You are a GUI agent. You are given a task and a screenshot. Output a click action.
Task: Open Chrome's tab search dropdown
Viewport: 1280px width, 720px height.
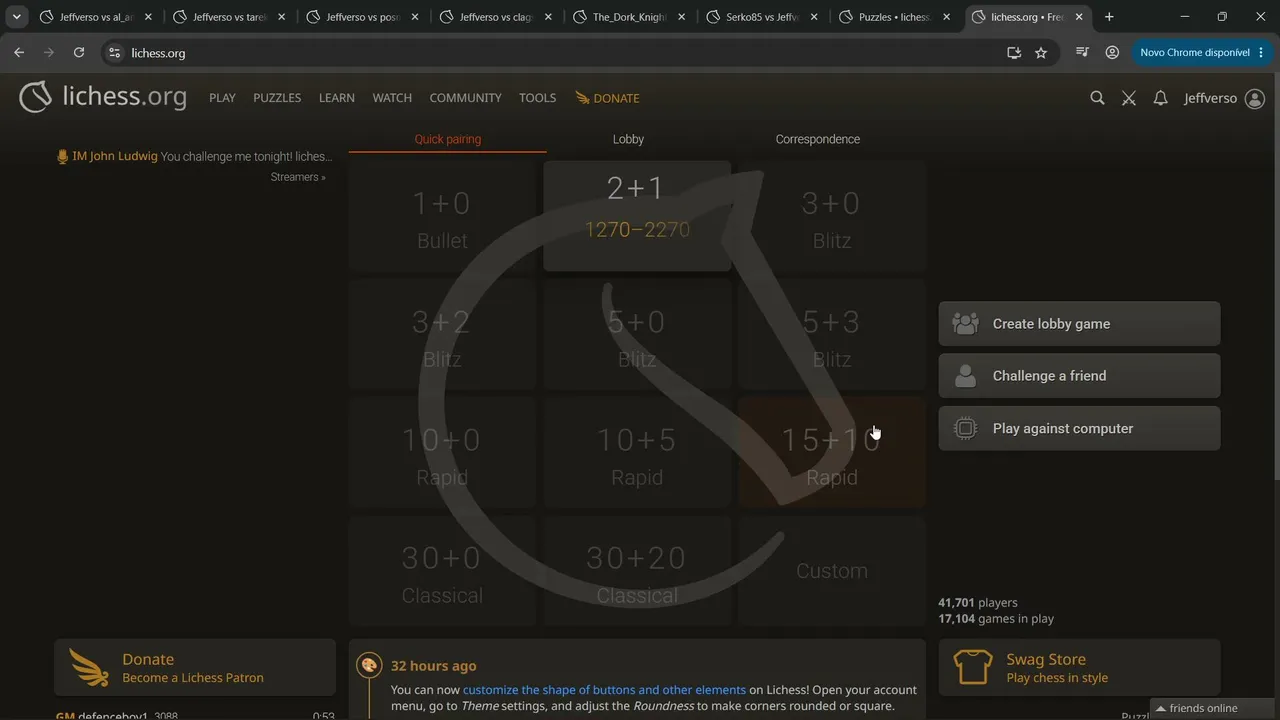[x=17, y=17]
